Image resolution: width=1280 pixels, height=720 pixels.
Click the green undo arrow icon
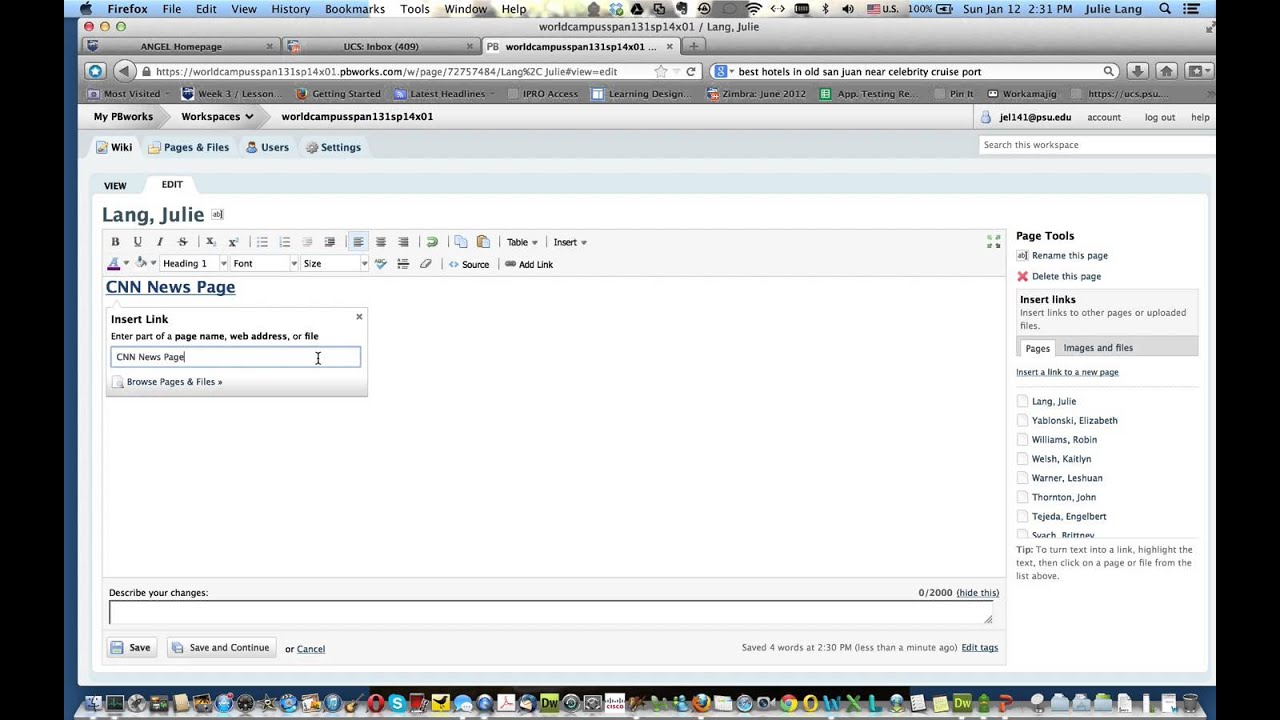pos(432,242)
